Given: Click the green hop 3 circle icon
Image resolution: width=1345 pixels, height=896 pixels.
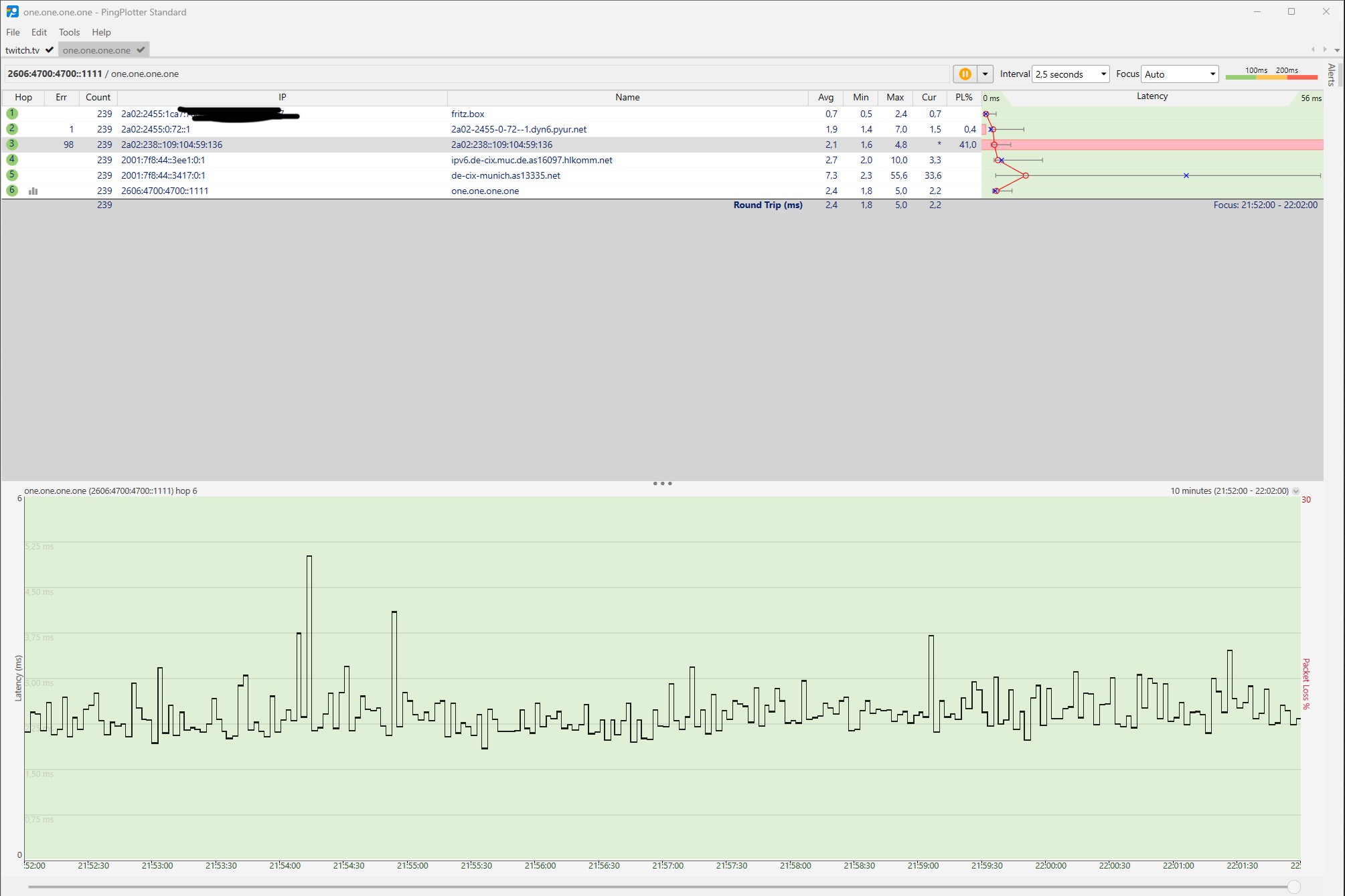Looking at the screenshot, I should pyautogui.click(x=12, y=145).
